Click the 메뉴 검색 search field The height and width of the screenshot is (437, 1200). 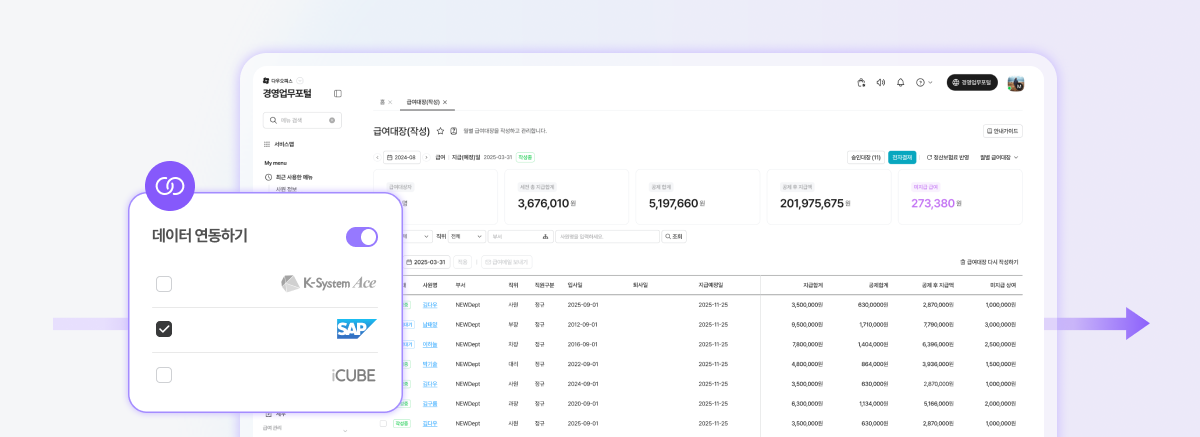tap(301, 120)
